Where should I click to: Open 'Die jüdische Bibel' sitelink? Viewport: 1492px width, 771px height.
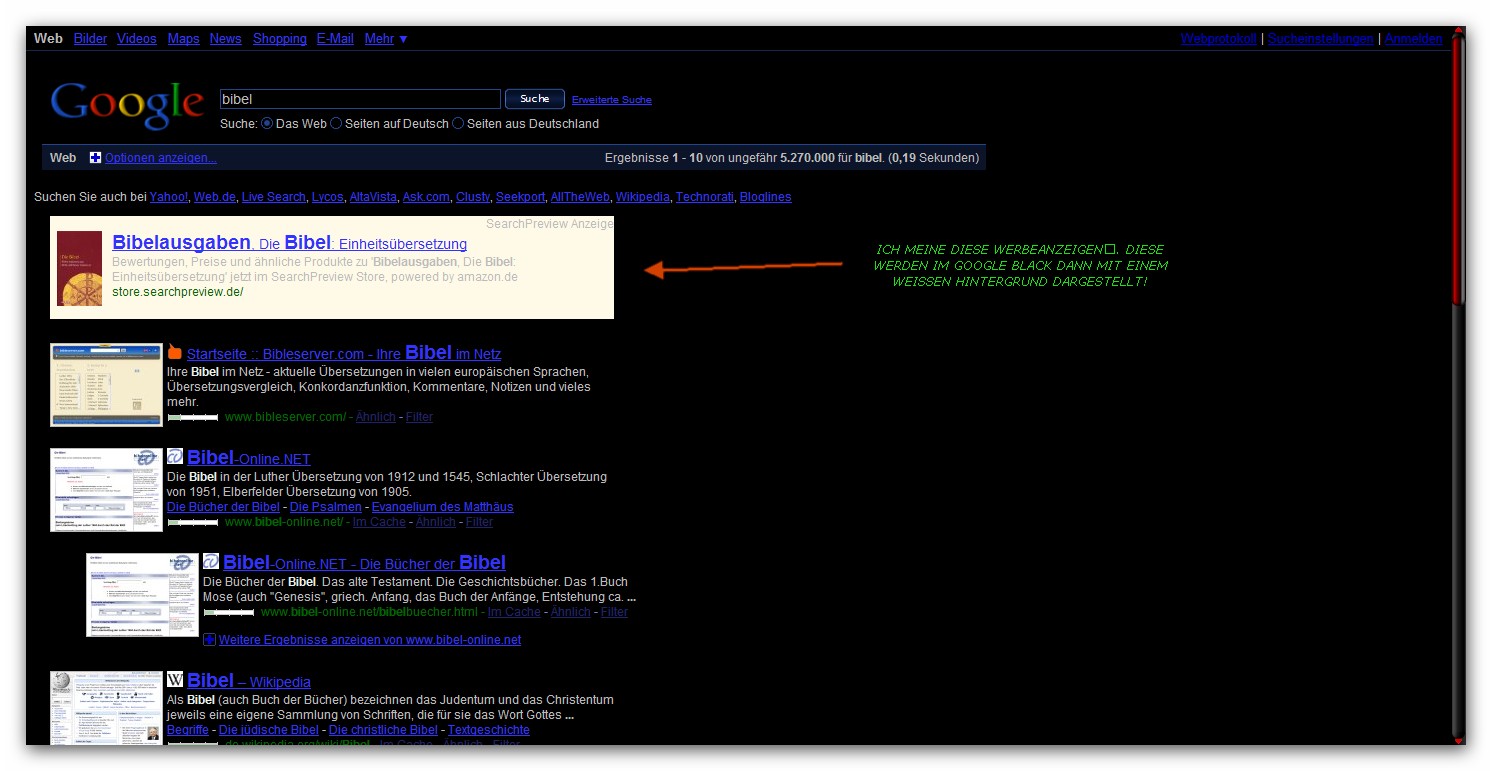(268, 730)
